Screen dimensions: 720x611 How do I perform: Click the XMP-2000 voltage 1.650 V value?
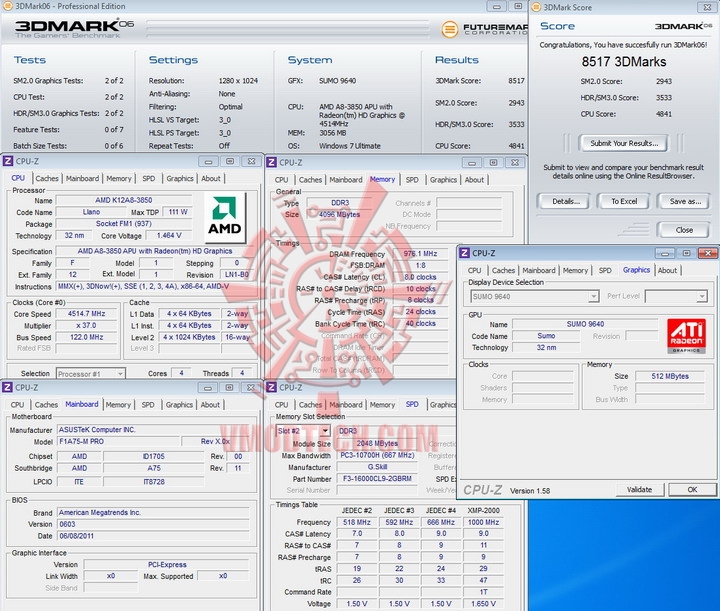coord(483,604)
